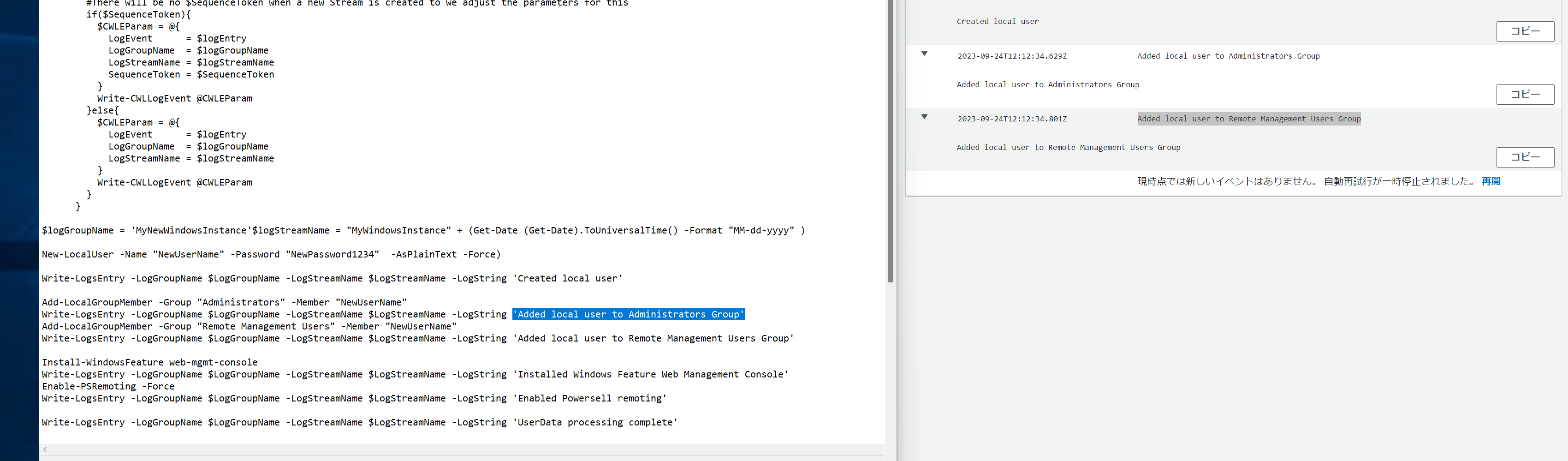Click the 'Enabled Powersell remoting' string
The image size is (1568, 461).
[590, 398]
